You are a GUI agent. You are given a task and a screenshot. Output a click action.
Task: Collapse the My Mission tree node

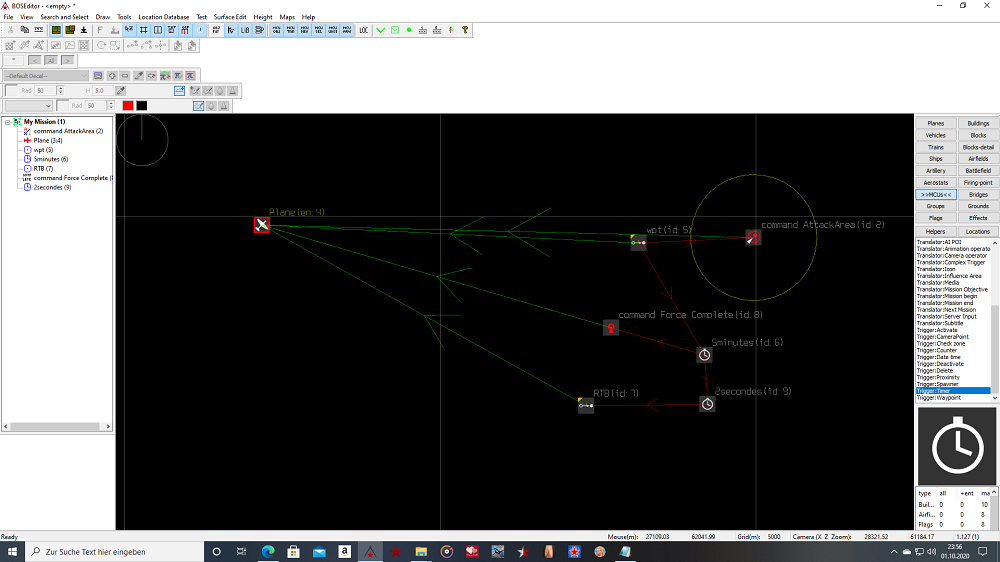(8, 122)
